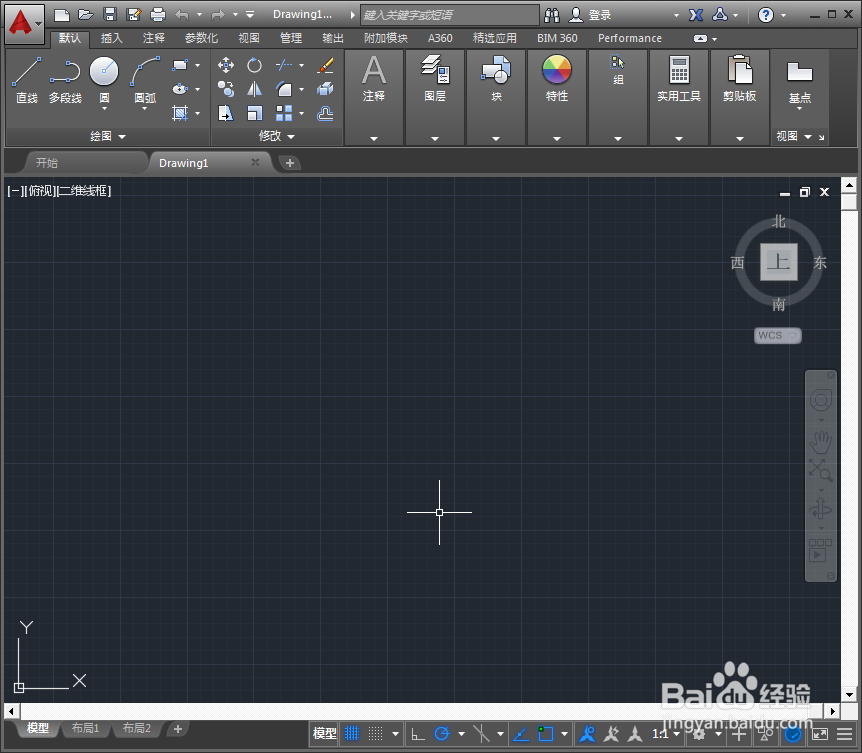Open the WCS coordinate system dropdown
The image size is (862, 753).
pyautogui.click(x=777, y=335)
